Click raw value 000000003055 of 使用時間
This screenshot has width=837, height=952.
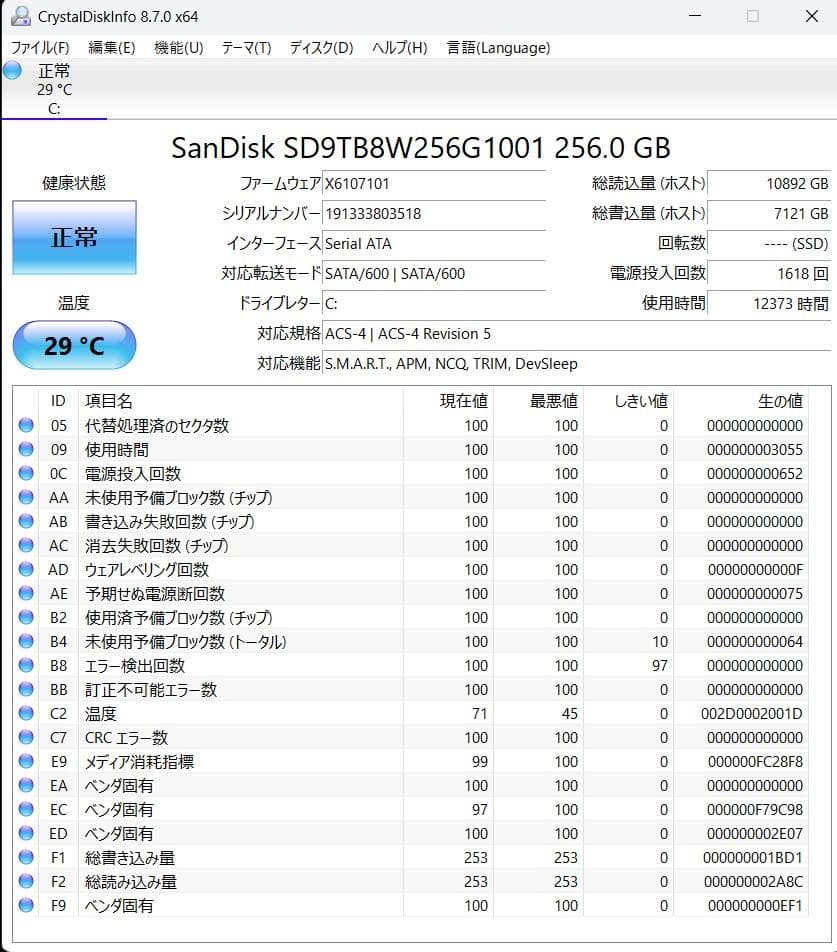(x=754, y=449)
